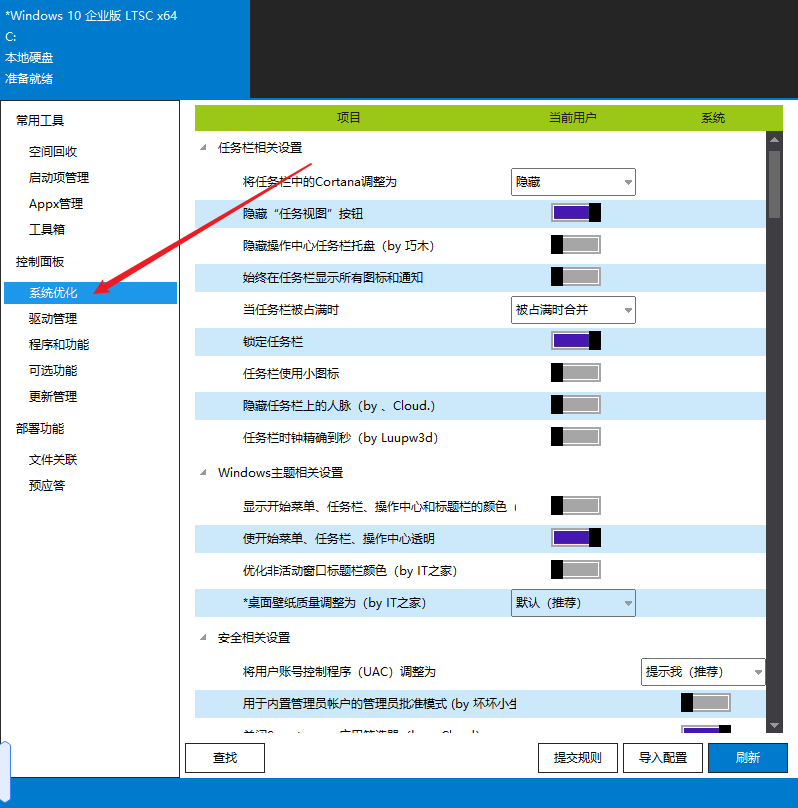The image size is (798, 808).
Task: Click the scrollbar down arrow
Action: 774,725
